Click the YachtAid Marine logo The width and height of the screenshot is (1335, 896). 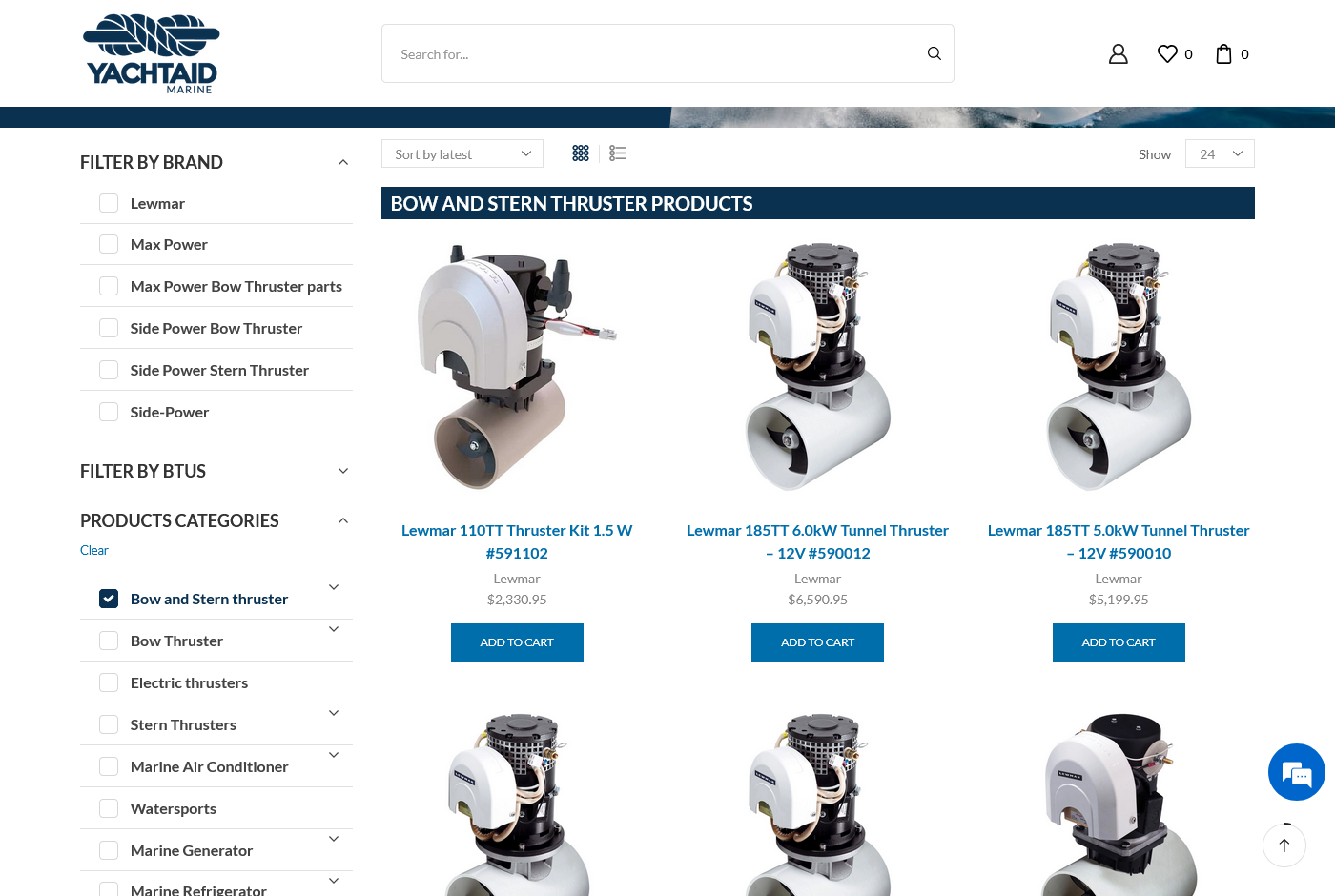(152, 54)
